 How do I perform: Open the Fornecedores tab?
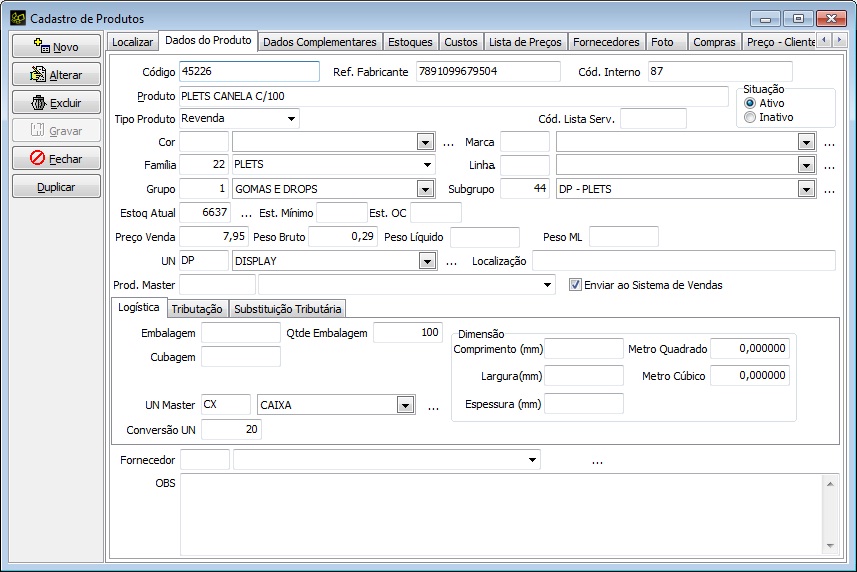click(606, 42)
